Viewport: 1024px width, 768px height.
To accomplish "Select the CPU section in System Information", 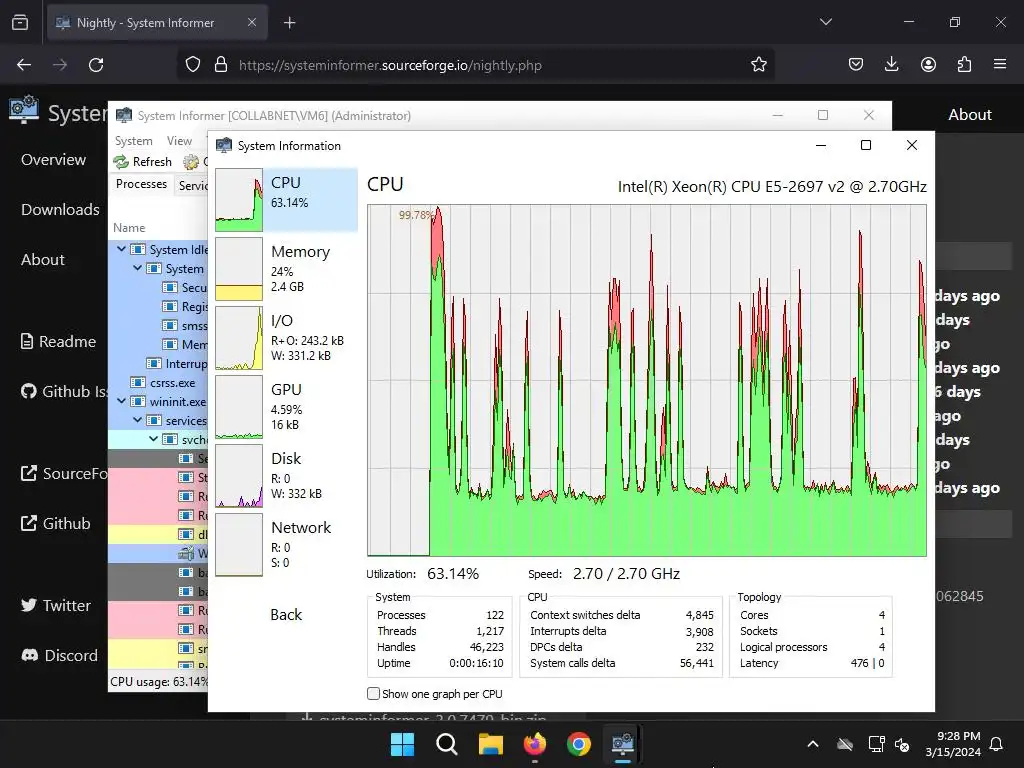I will pos(286,200).
